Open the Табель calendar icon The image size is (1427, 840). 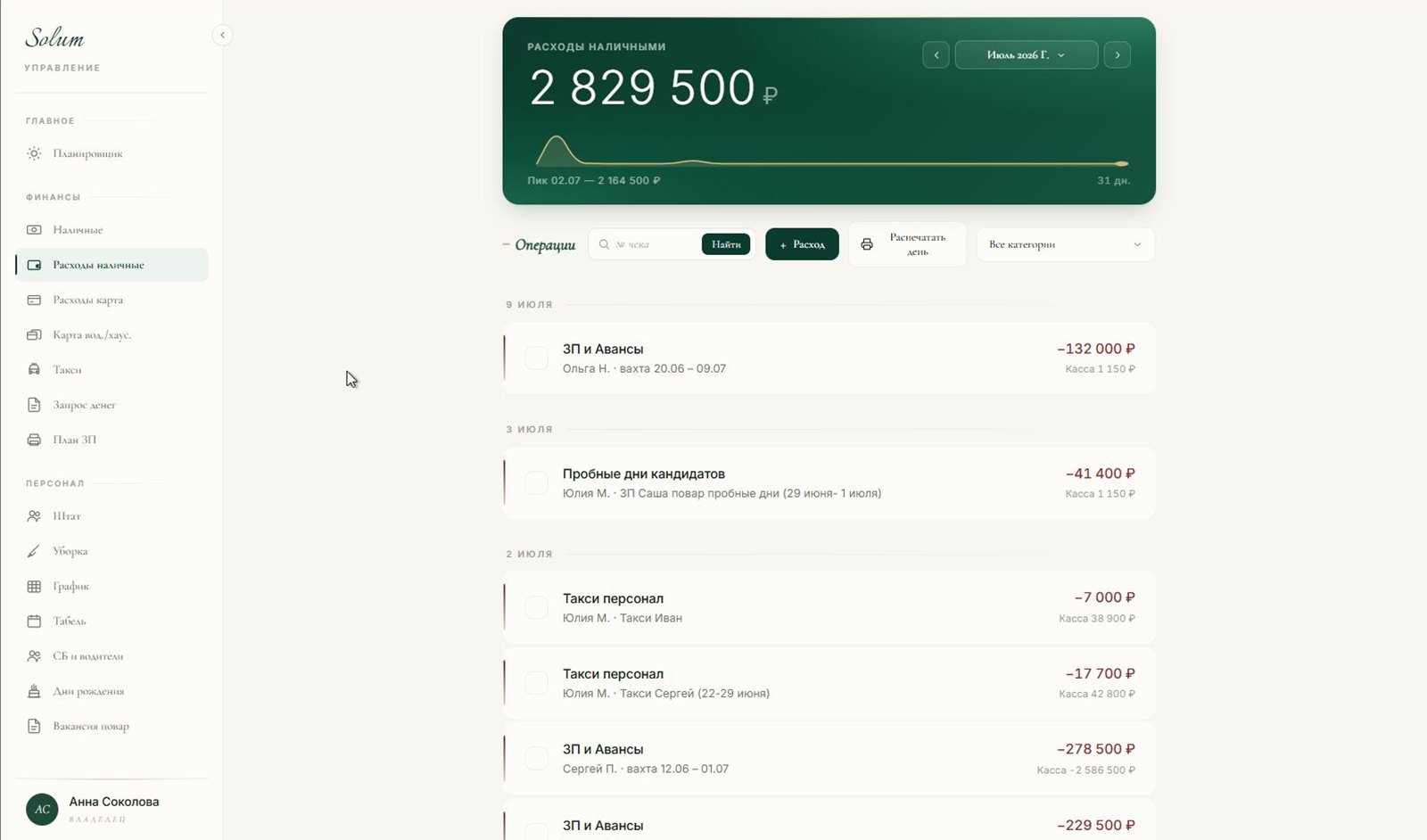pos(34,621)
